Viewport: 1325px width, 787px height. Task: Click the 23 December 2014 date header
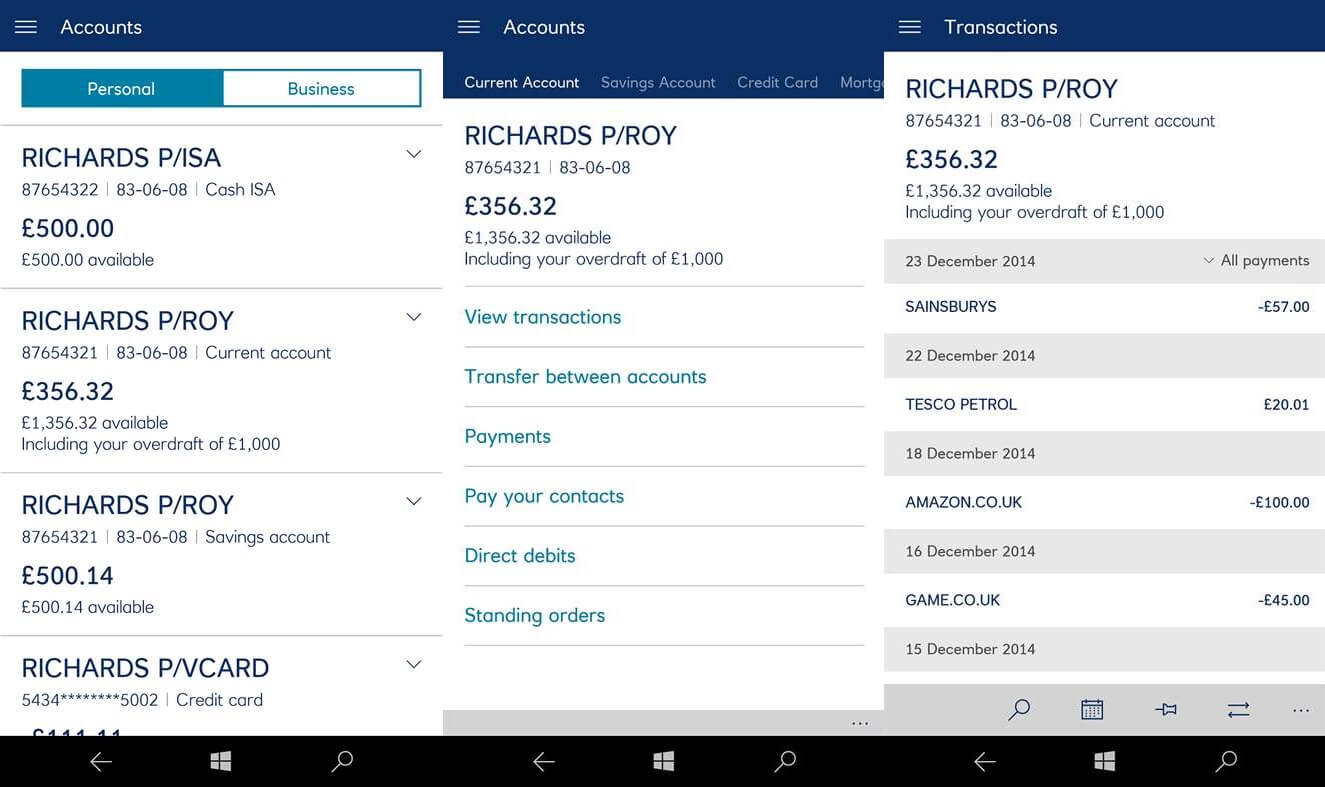pos(970,261)
